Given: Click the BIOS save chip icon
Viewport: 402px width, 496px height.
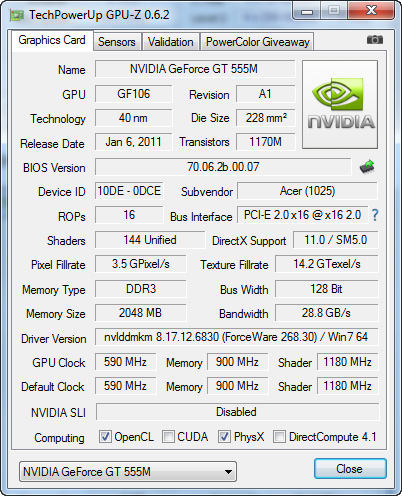Looking at the screenshot, I should (367, 167).
